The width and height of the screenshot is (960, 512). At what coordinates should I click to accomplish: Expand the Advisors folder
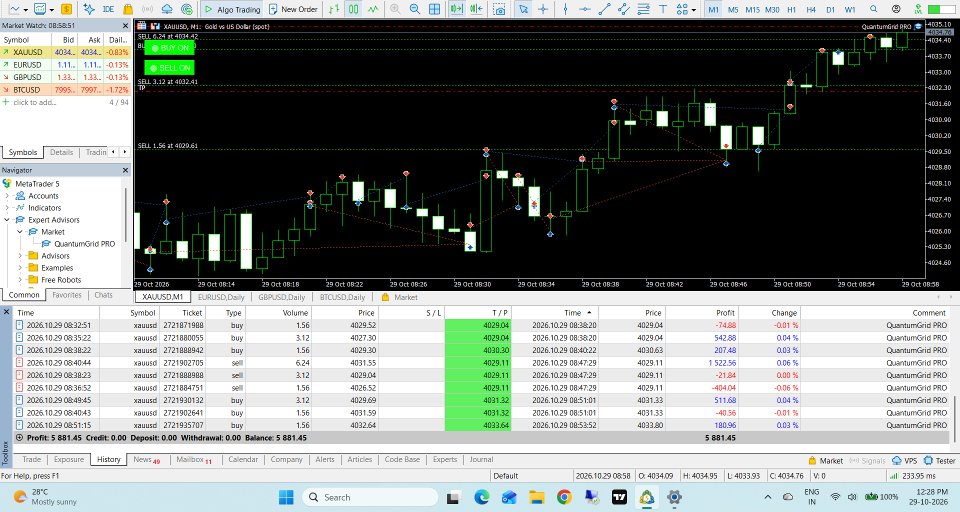[x=20, y=256]
